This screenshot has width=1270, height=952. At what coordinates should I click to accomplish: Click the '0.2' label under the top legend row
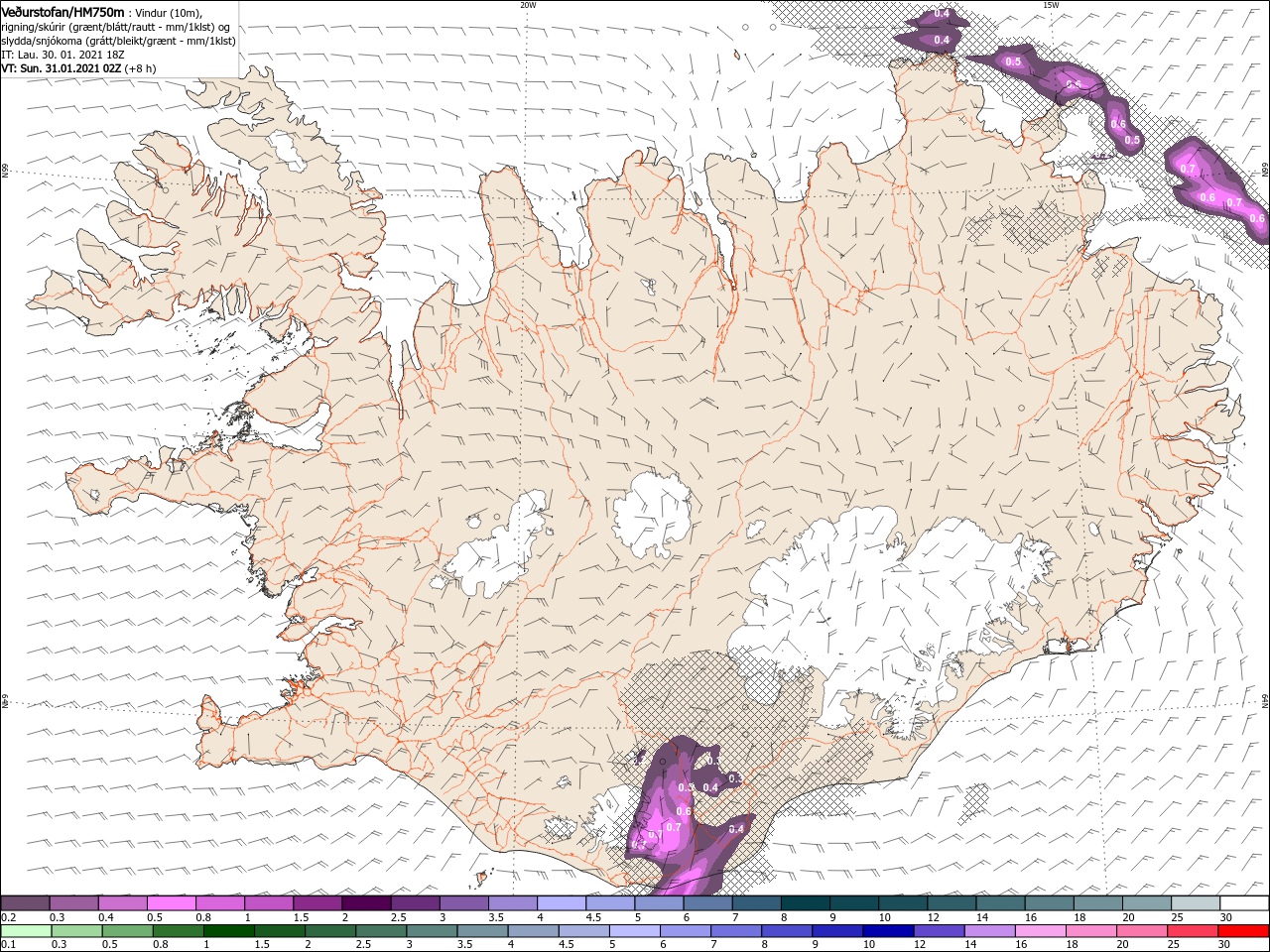(x=9, y=917)
